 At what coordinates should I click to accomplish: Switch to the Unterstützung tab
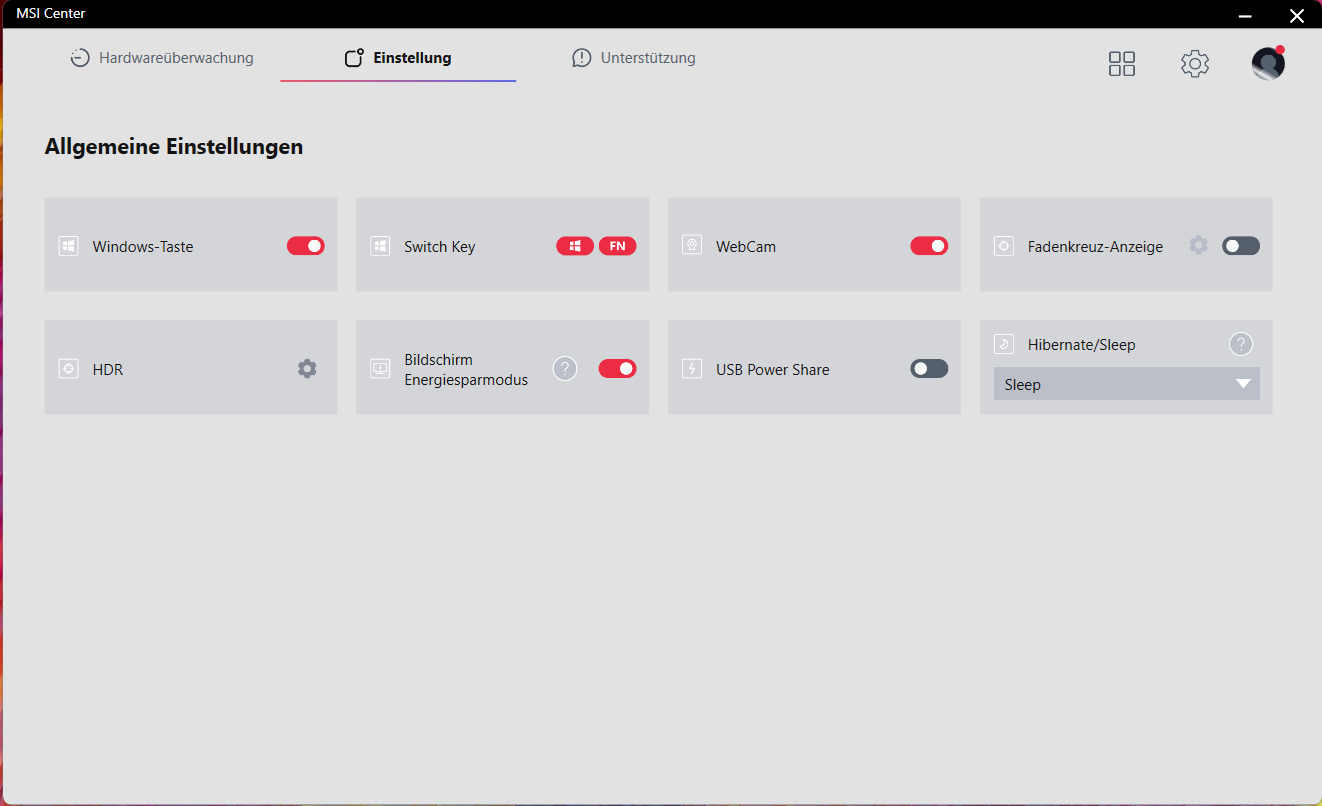tap(634, 58)
